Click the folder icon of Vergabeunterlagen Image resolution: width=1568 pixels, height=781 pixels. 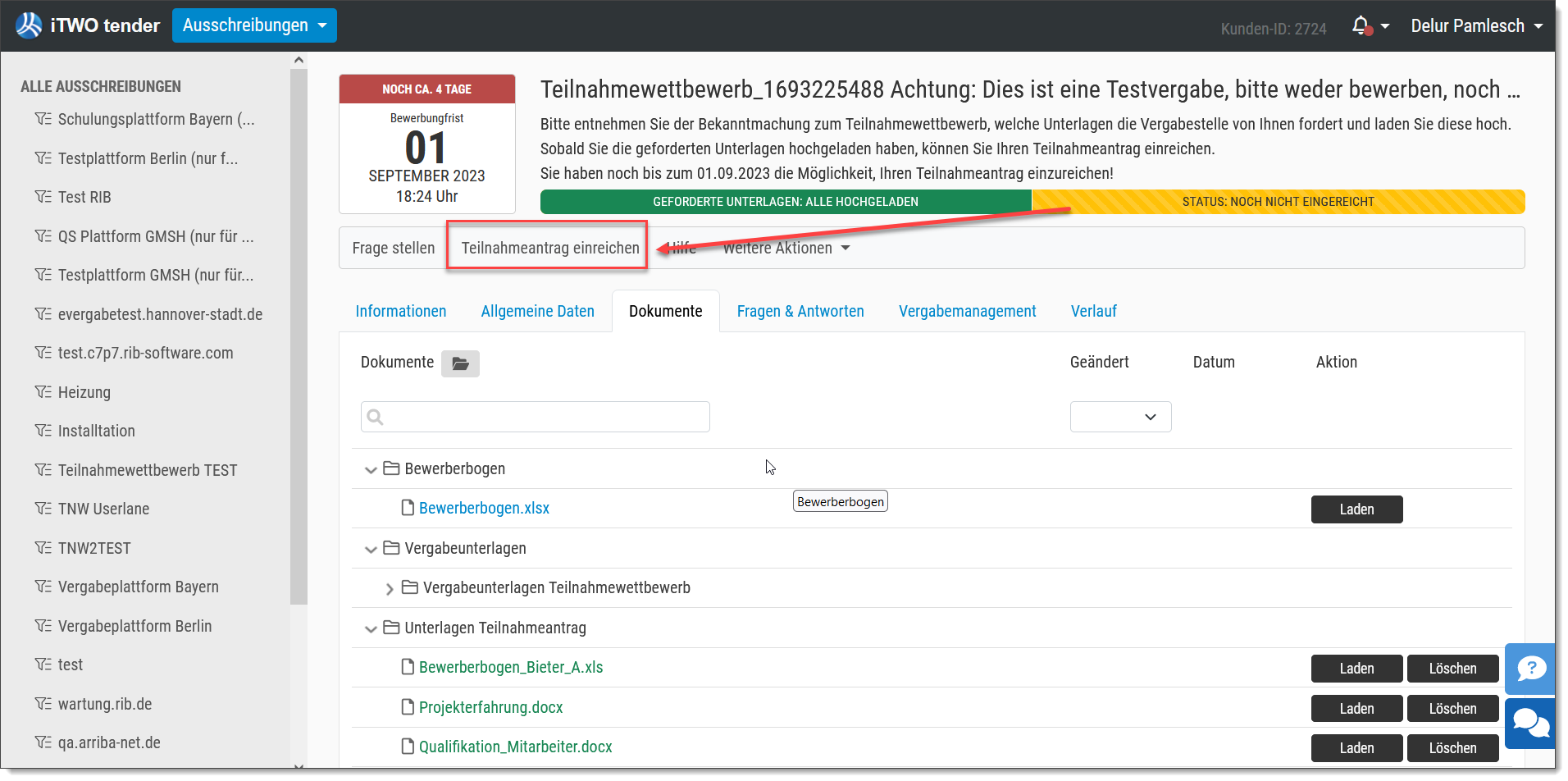click(x=391, y=547)
